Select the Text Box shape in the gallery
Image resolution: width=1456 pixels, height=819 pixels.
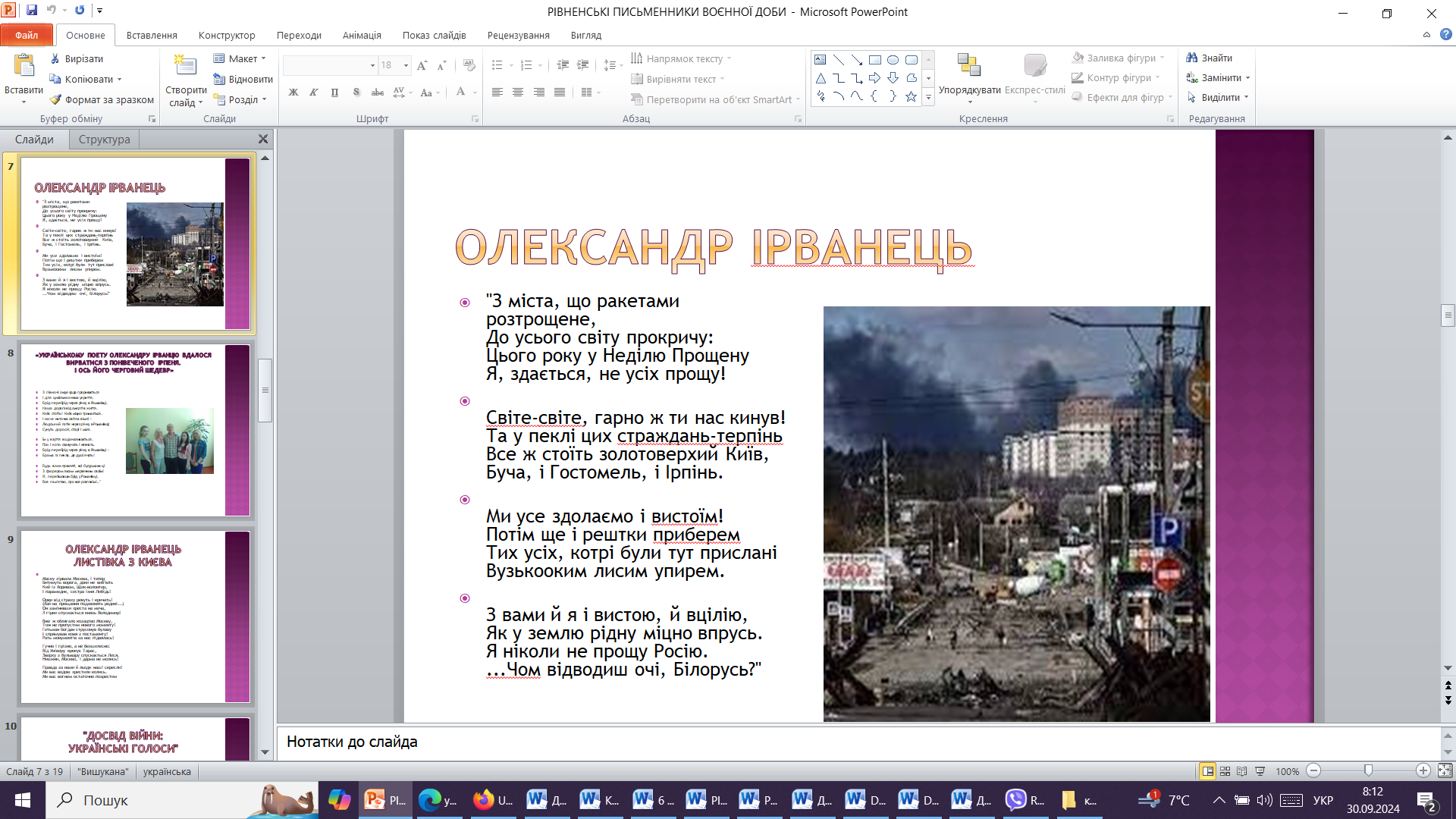pyautogui.click(x=821, y=59)
